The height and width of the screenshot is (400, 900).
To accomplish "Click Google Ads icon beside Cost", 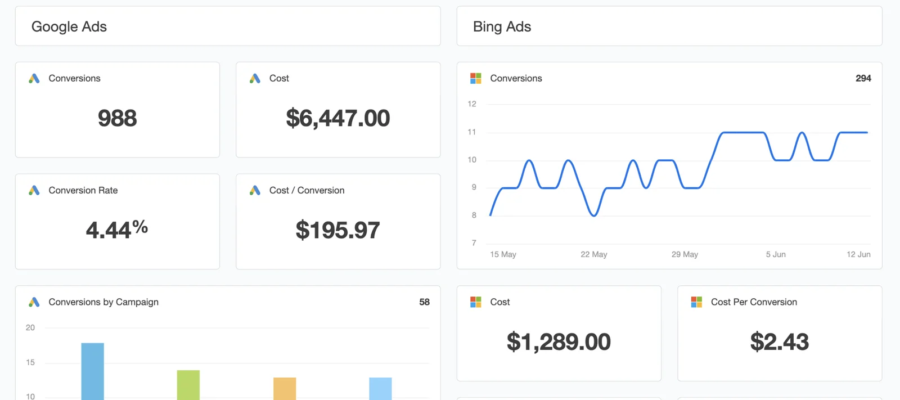I will pyautogui.click(x=254, y=78).
